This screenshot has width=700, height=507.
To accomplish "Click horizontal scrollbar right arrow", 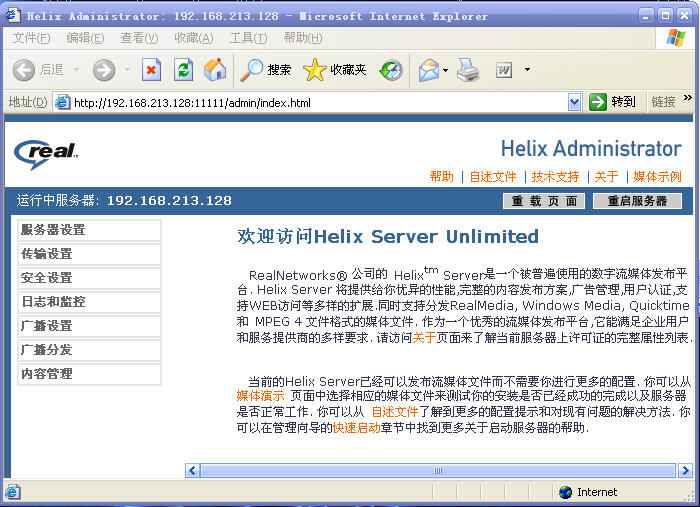I will point(685,470).
